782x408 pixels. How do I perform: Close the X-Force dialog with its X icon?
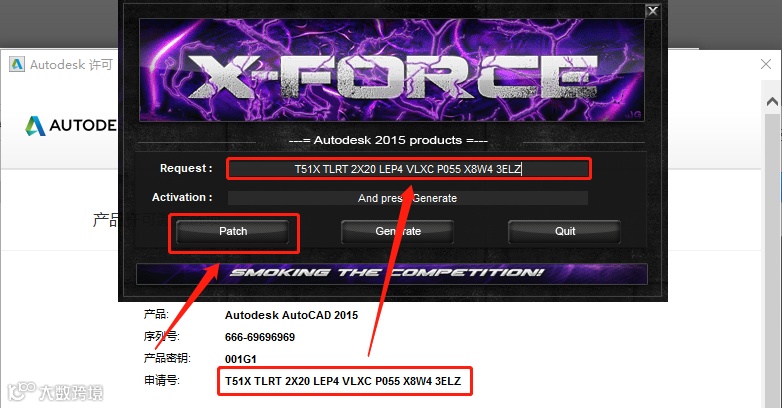pyautogui.click(x=652, y=11)
